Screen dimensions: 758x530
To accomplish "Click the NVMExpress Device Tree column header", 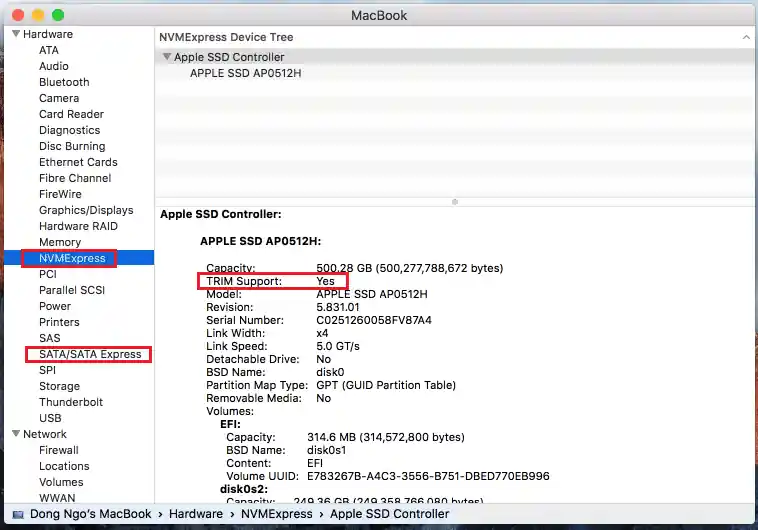I will 226,37.
